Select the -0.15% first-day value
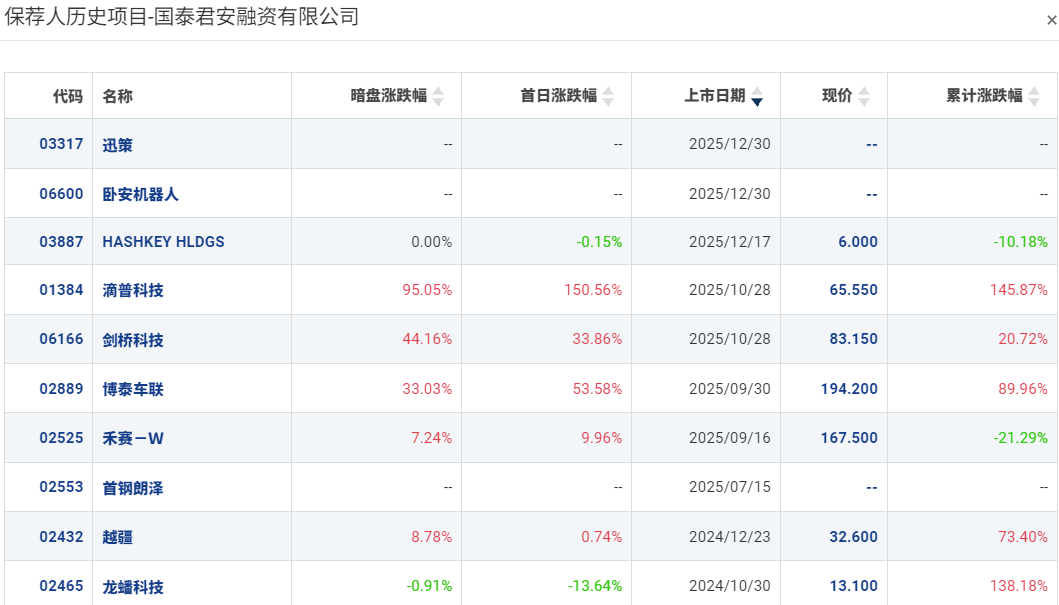 599,242
